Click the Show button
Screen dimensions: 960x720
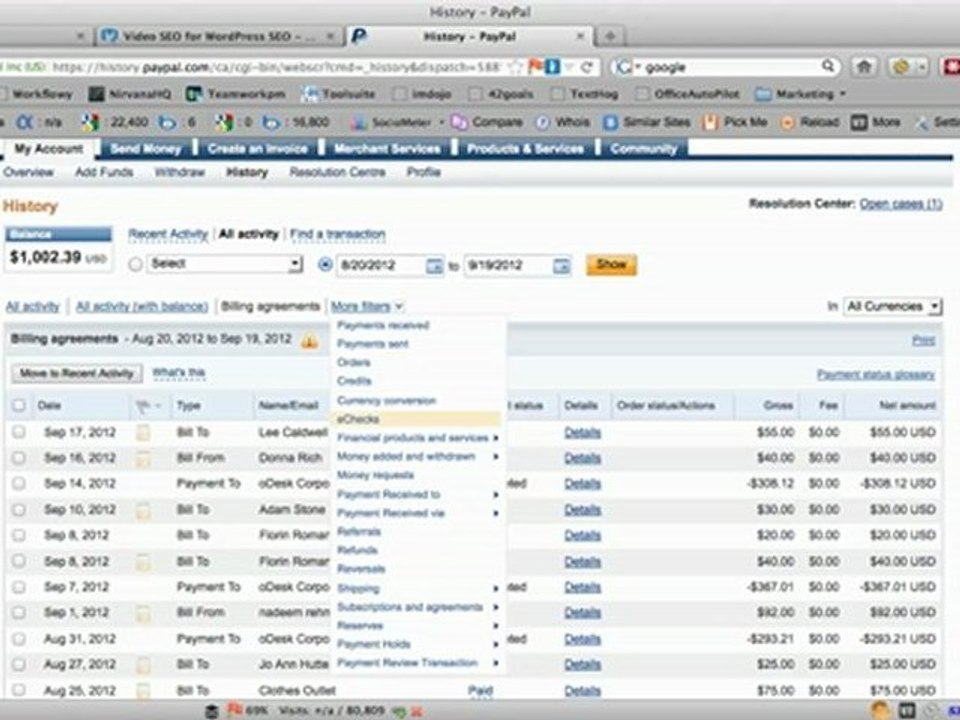[x=611, y=264]
